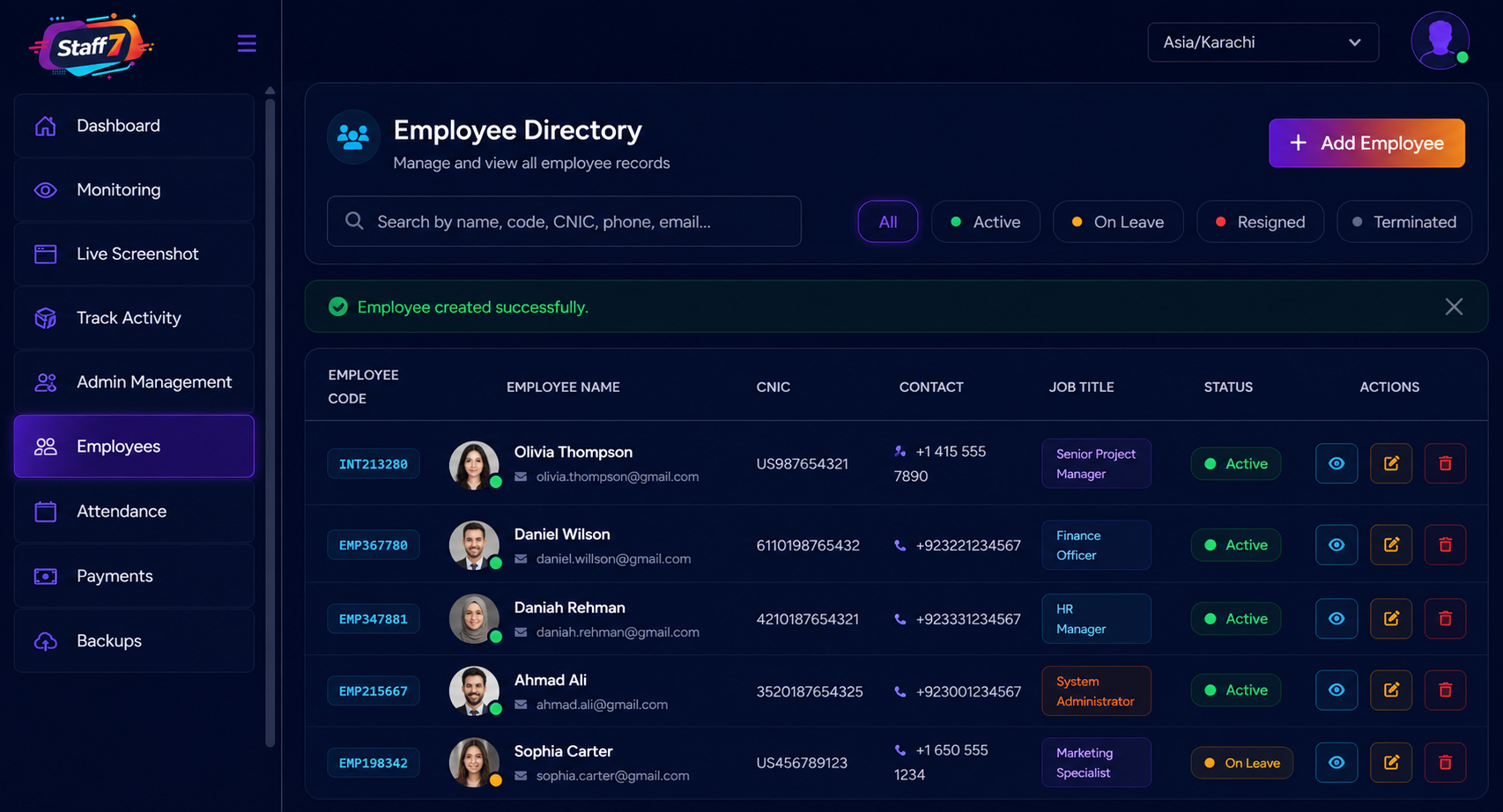Select the All filter
Image resolution: width=1503 pixels, height=812 pixels.
tap(888, 222)
